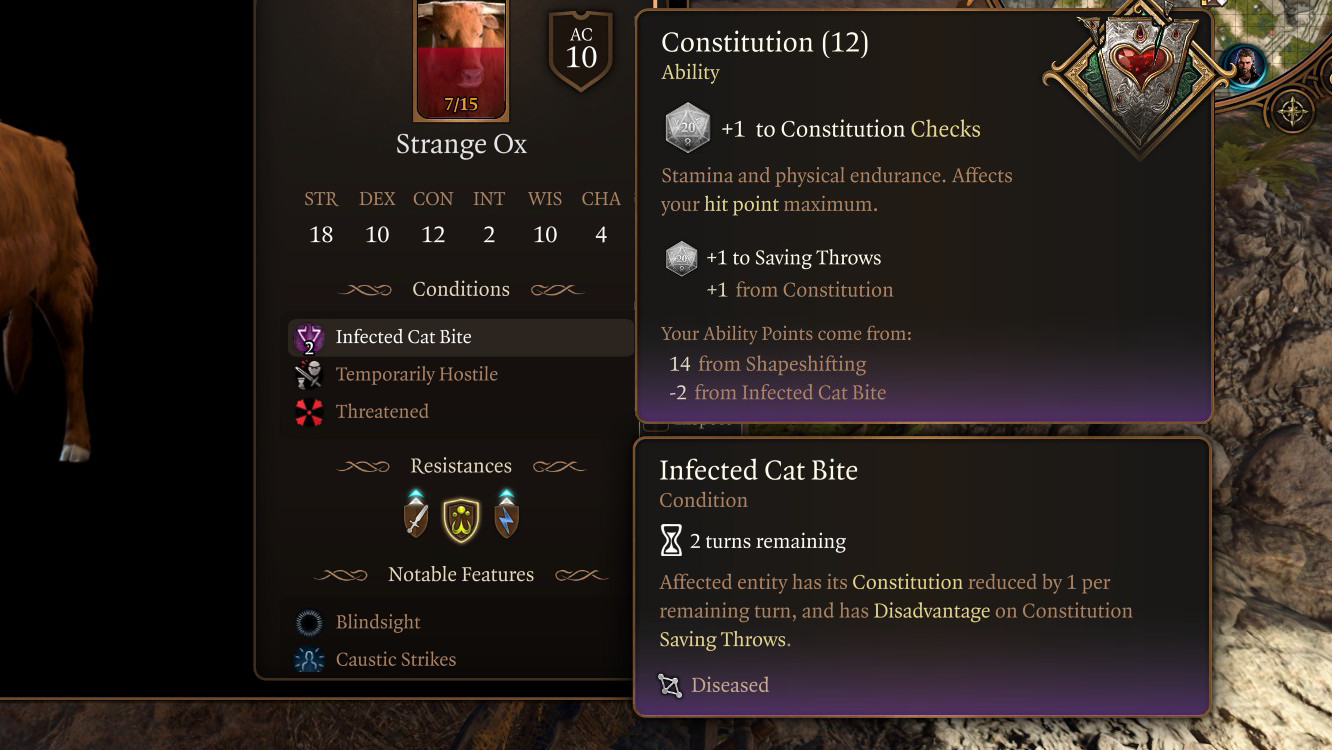Click the red Threatened condition icon
This screenshot has height=750, width=1332.
(309, 412)
